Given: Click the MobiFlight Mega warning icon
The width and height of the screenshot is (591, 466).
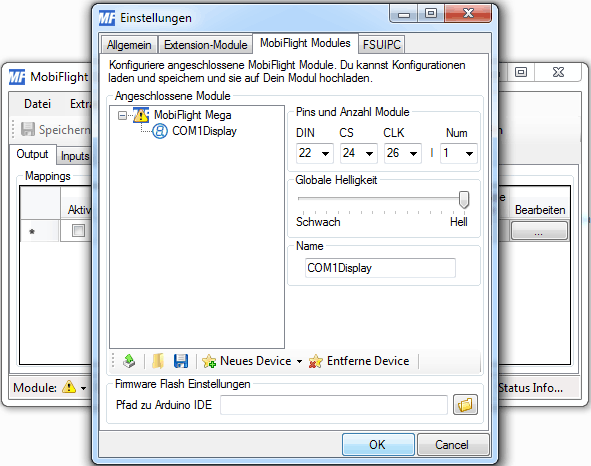Looking at the screenshot, I should pos(141,115).
